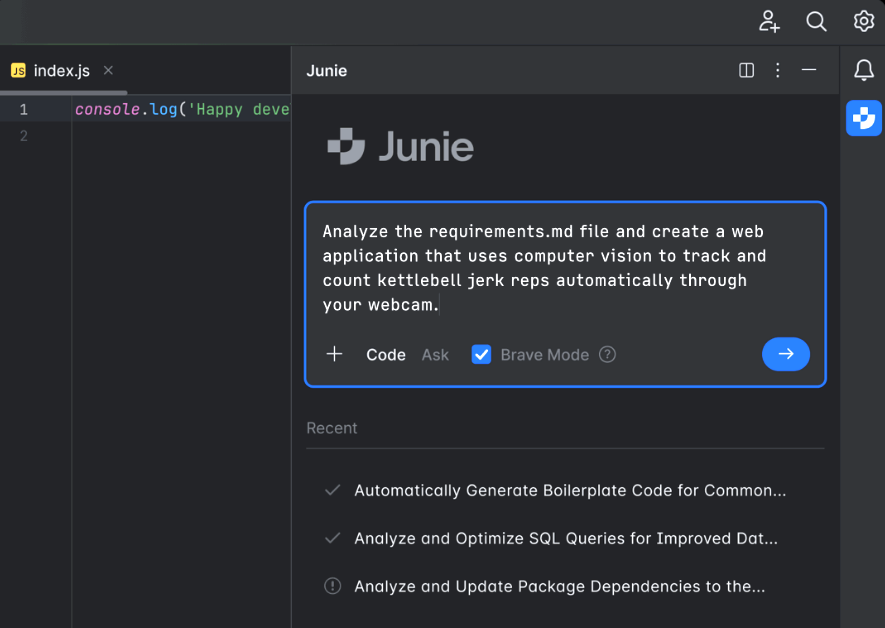Toggle the Junie tool window icon
885x628 pixels.
[864, 118]
